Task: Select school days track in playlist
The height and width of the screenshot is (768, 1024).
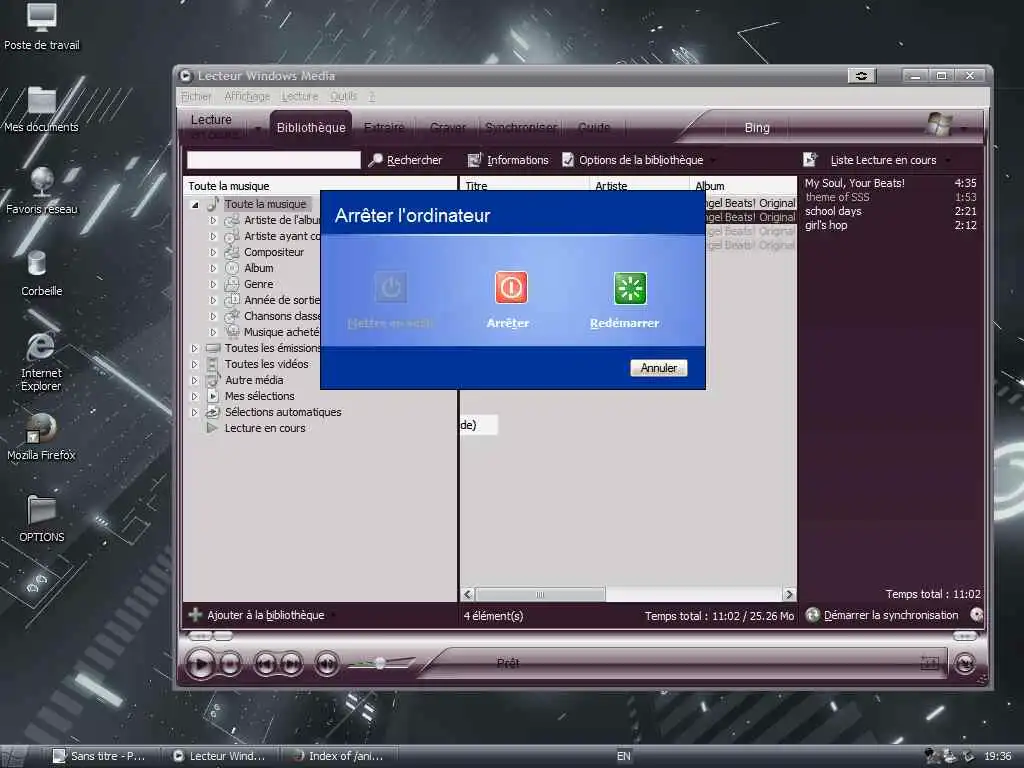Action: [890, 211]
